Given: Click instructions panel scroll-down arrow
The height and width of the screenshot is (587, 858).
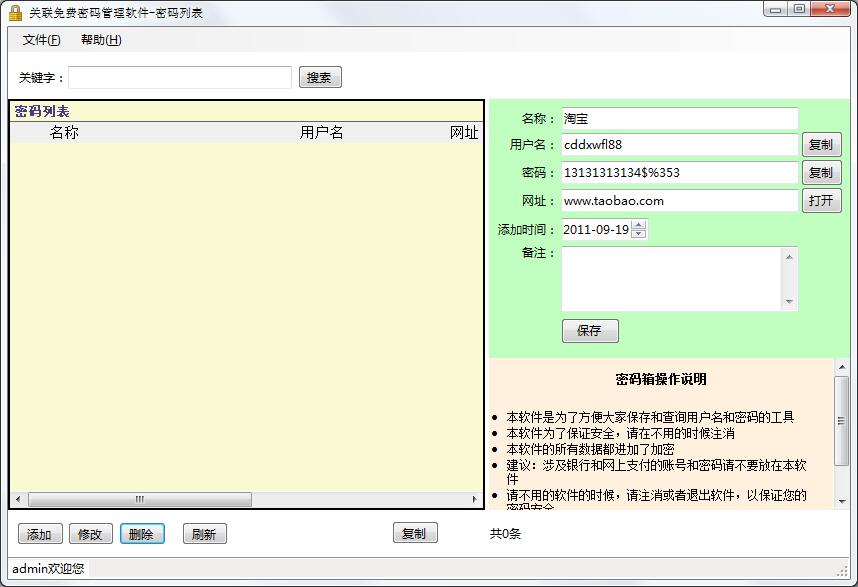Looking at the screenshot, I should (x=842, y=501).
